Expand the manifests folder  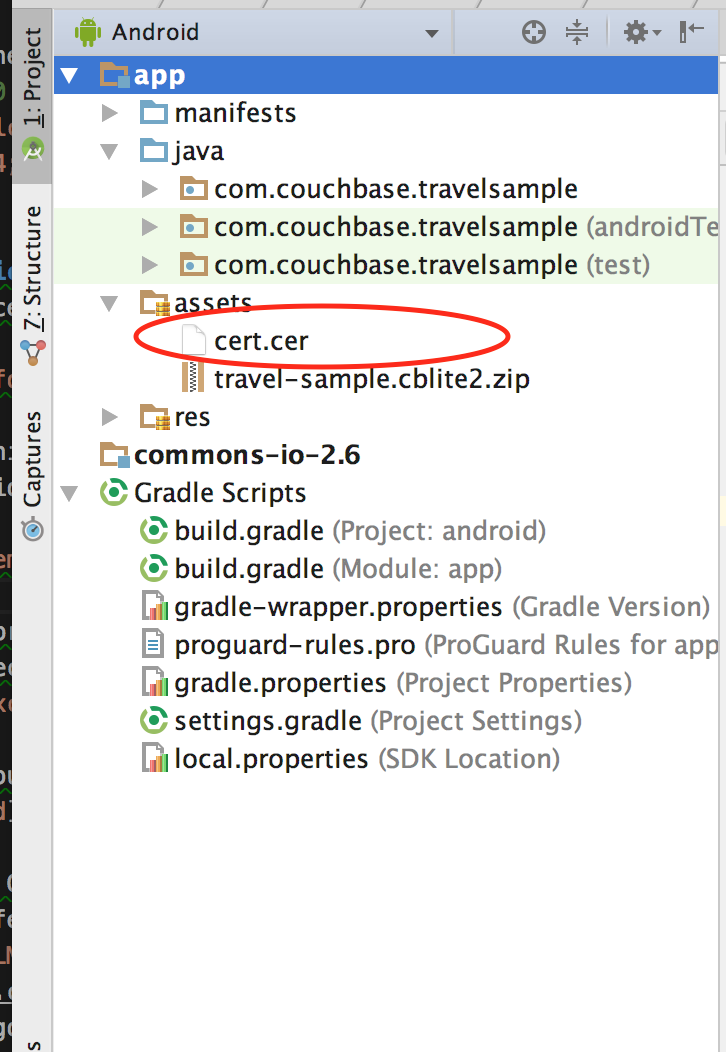(109, 113)
